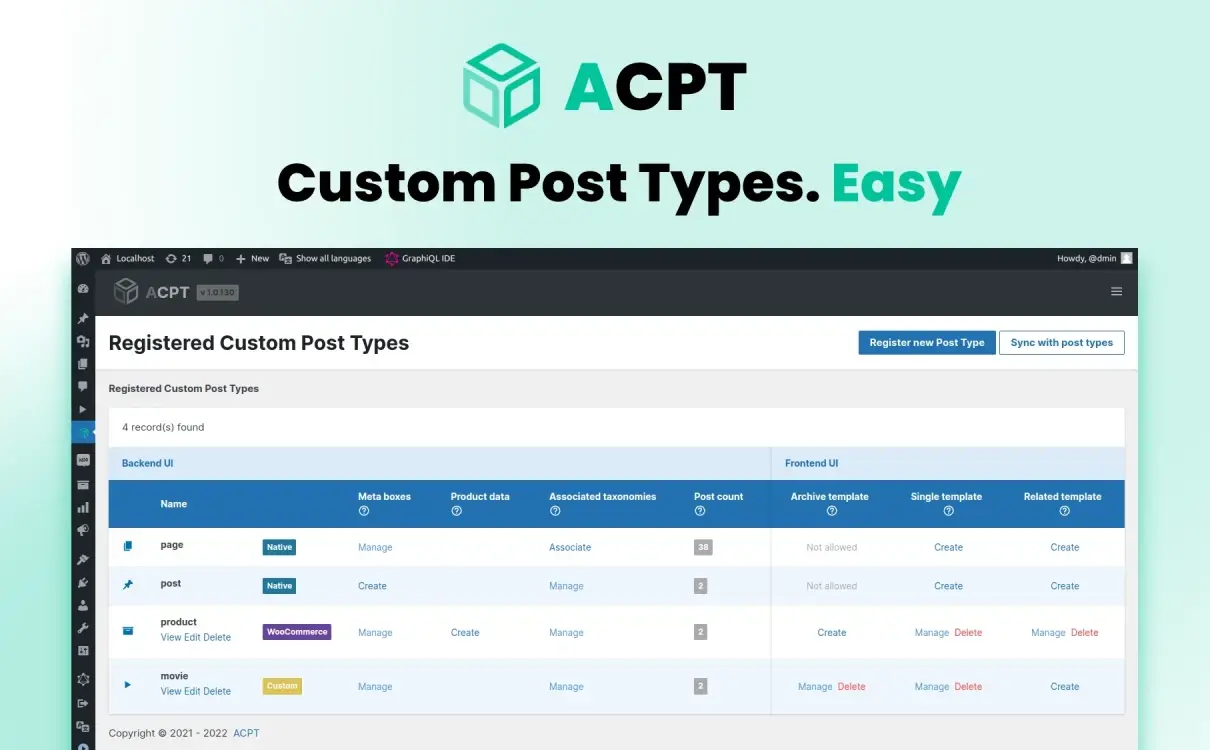The width and height of the screenshot is (1210, 750).
Task: Click the Associated taxonomies help icon
Action: (x=554, y=511)
